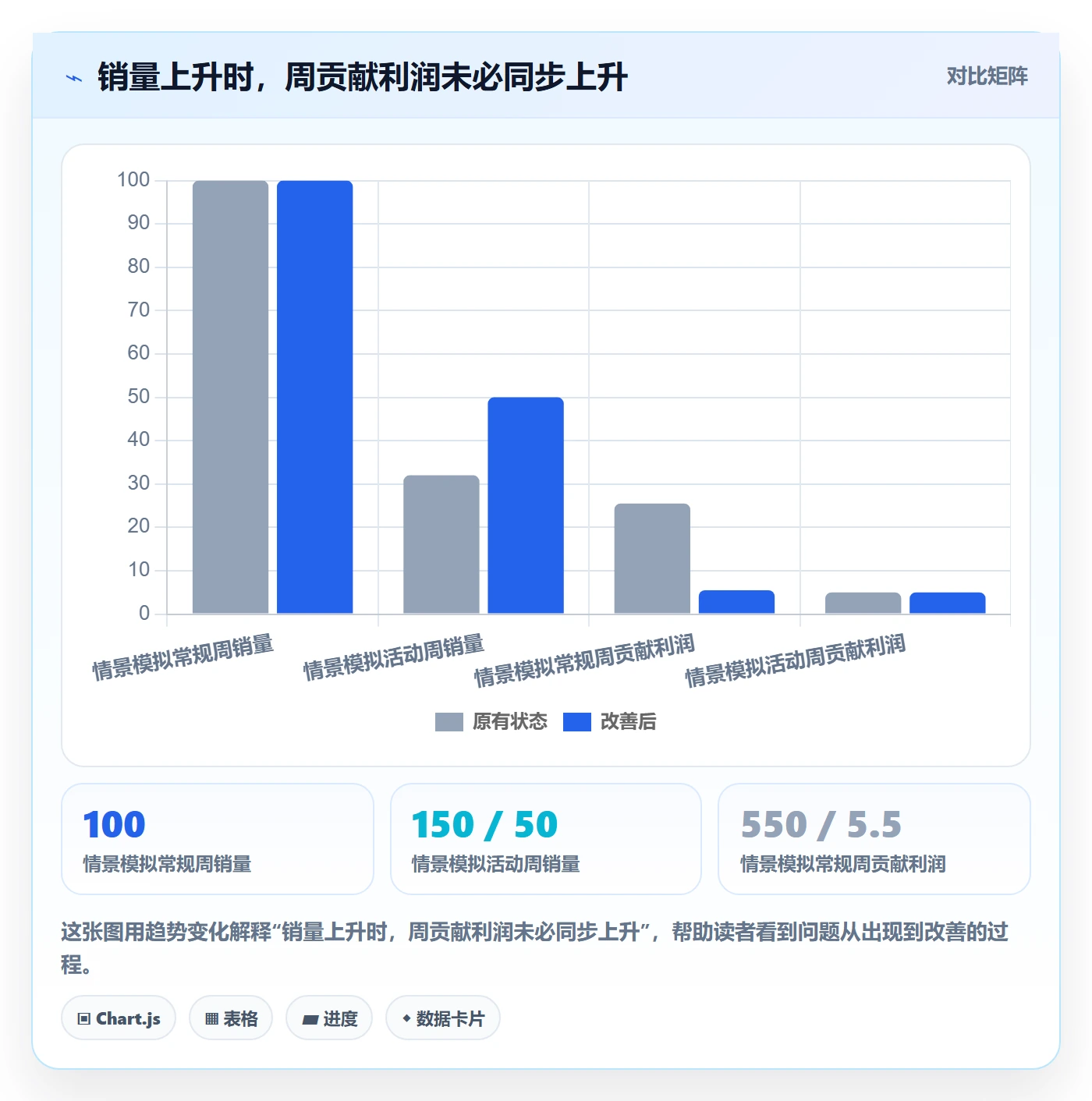Select the 数据卡片 tag
Image resolution: width=1092 pixels, height=1101 pixels.
click(x=443, y=1018)
